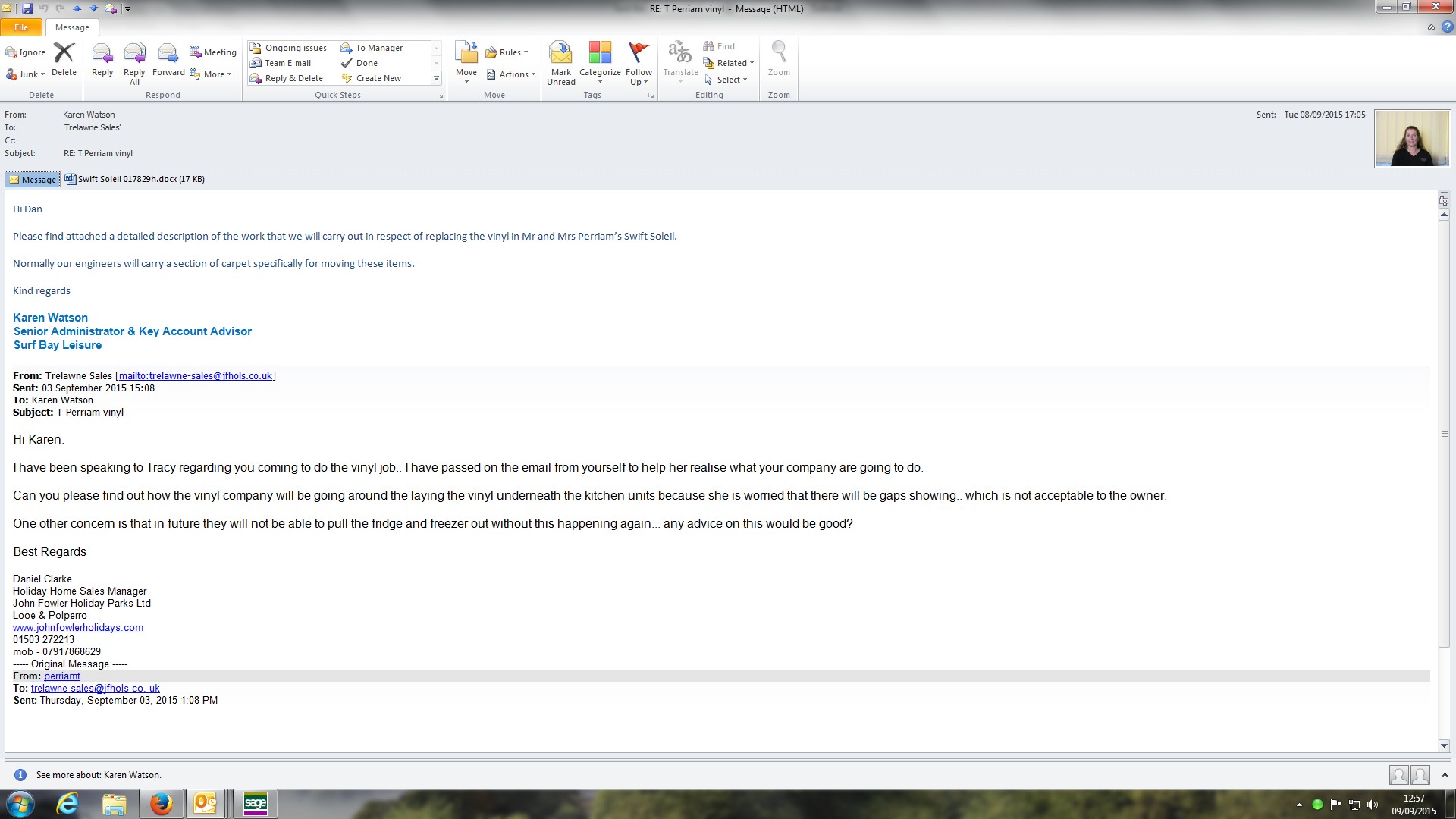1456x819 pixels.
Task: Click the trelawne-sales mailto link
Action: tap(196, 375)
